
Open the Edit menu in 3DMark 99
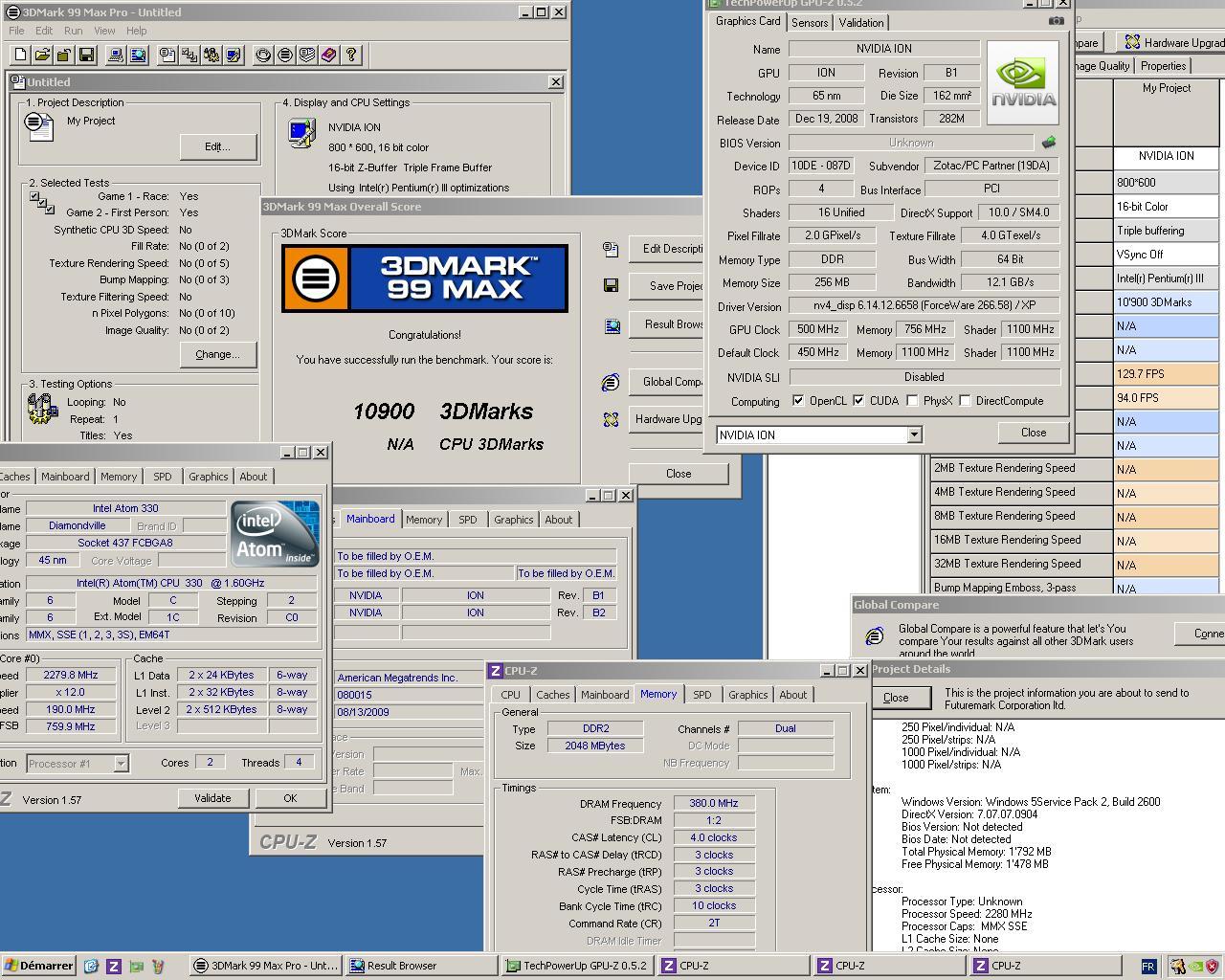point(44,31)
